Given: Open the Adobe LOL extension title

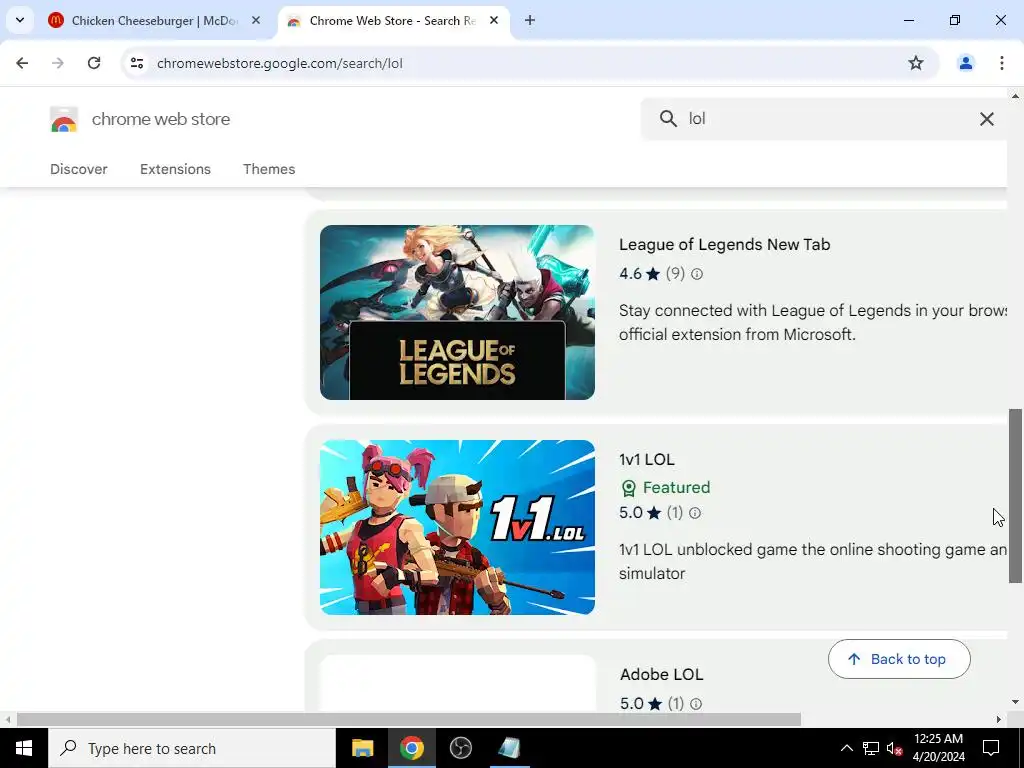Looking at the screenshot, I should point(661,675).
